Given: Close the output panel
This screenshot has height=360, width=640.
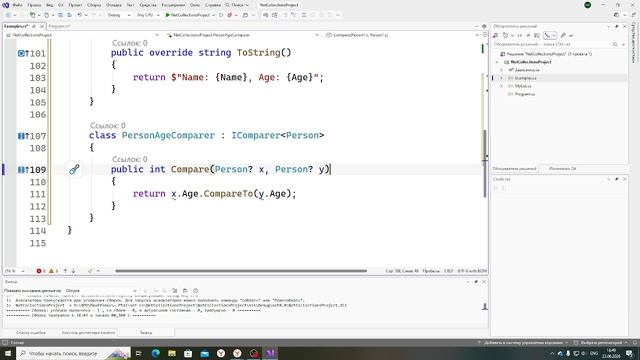Looking at the screenshot, I should click(x=484, y=282).
